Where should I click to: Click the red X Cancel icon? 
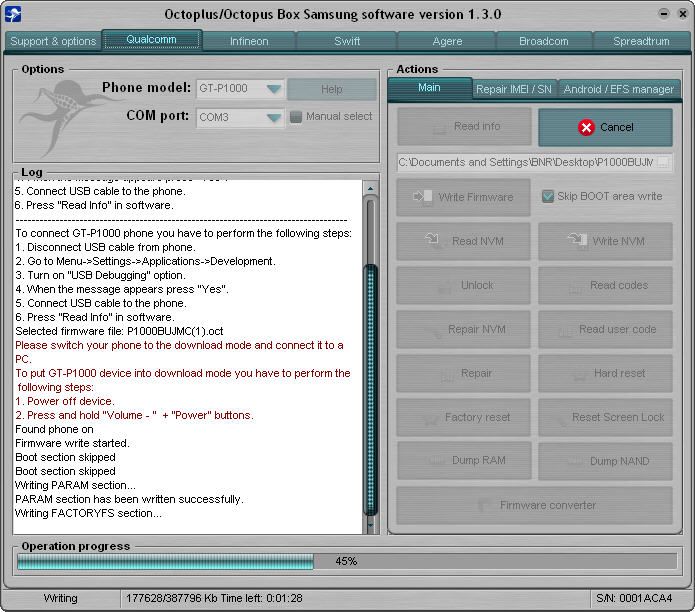point(586,128)
